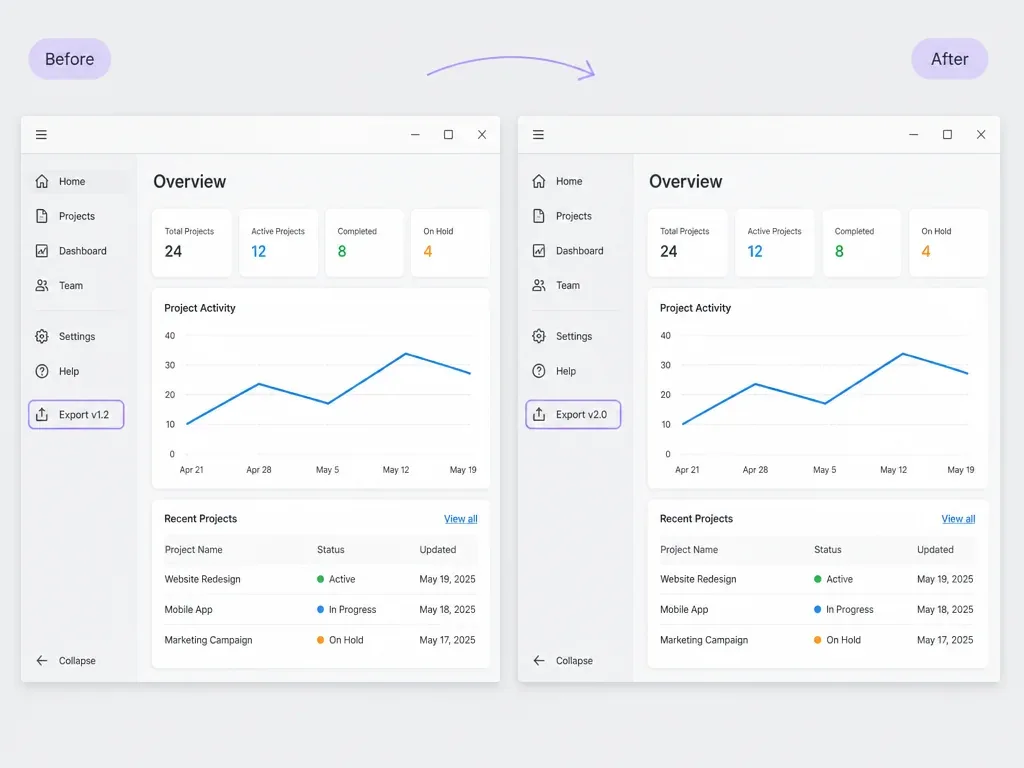Screen dimensions: 1024x768
Task: Click Home house icon in Before window
Action: point(42,181)
